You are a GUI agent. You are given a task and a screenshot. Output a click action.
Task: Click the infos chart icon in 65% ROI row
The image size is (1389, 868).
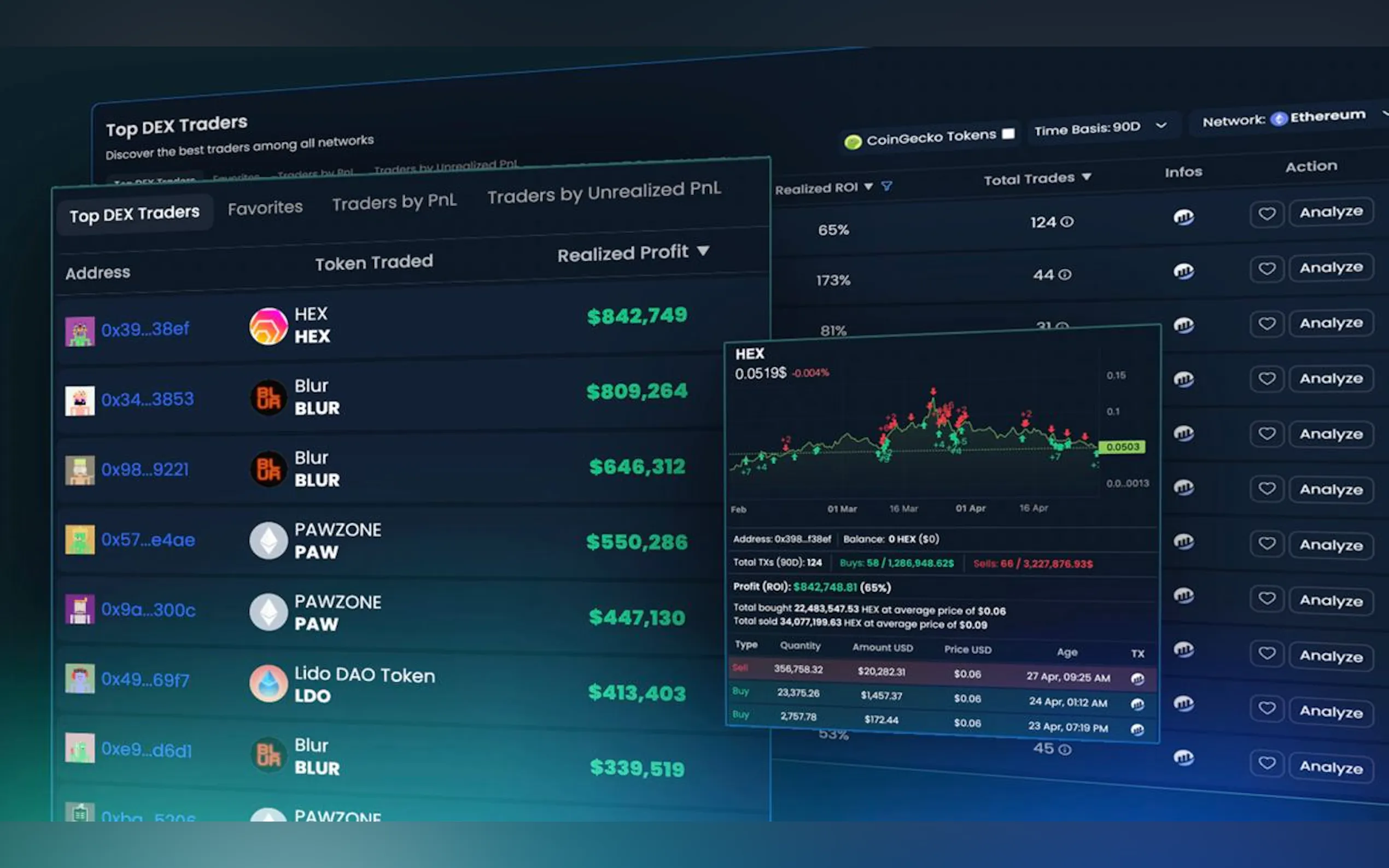(x=1183, y=217)
